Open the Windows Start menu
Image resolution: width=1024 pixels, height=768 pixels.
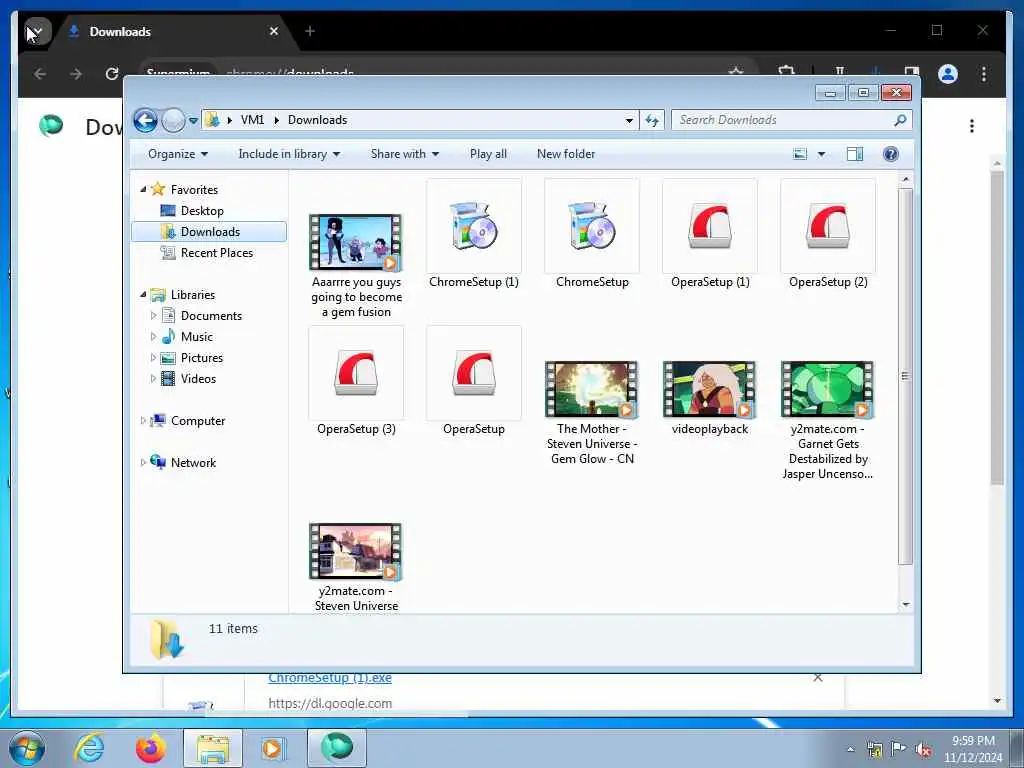[26, 748]
